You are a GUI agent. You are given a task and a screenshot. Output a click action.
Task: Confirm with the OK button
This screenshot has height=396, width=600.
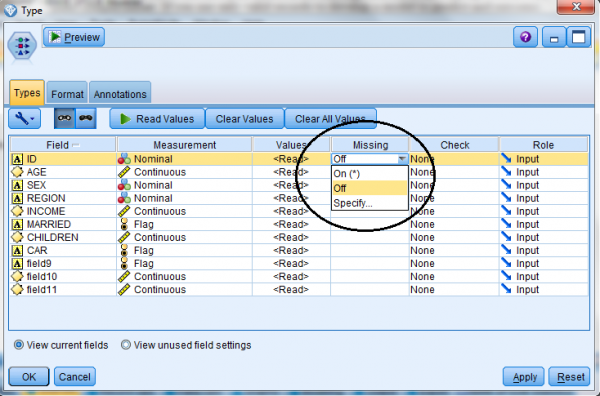coord(29,377)
